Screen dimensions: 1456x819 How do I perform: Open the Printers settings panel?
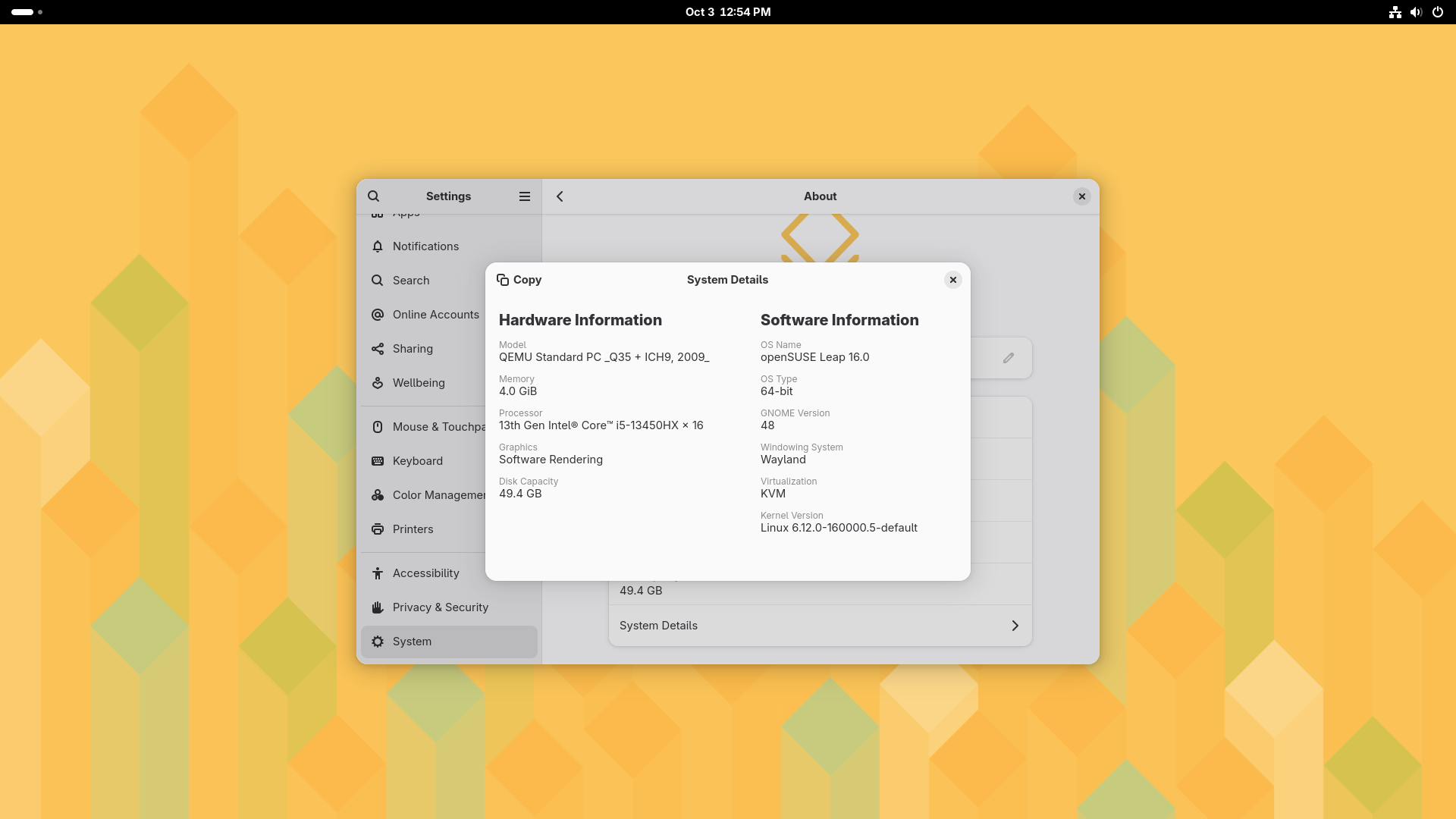[413, 529]
